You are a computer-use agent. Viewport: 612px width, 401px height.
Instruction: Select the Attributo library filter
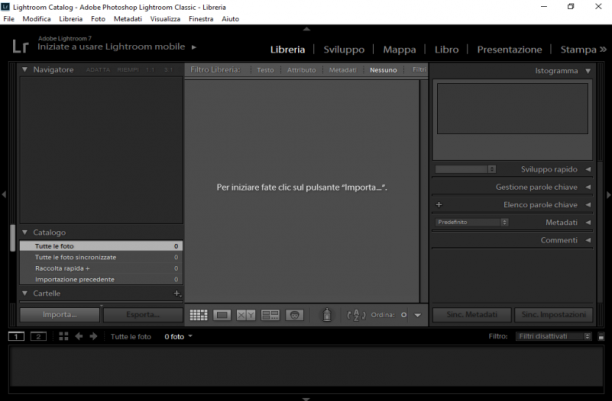pos(301,70)
